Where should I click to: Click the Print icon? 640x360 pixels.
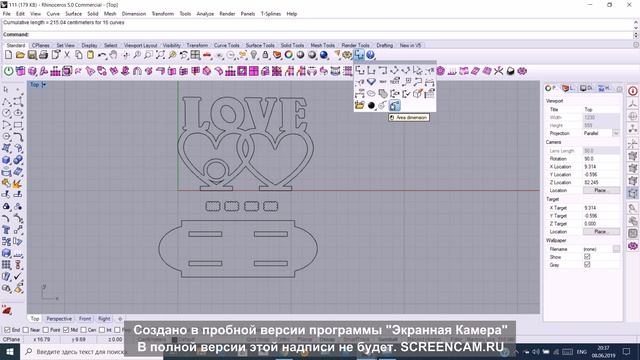(x=43, y=55)
